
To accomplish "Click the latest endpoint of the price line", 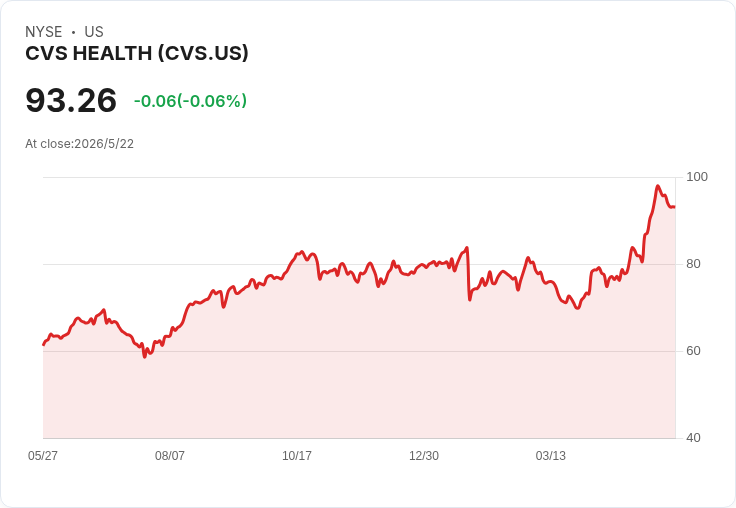I will point(675,207).
